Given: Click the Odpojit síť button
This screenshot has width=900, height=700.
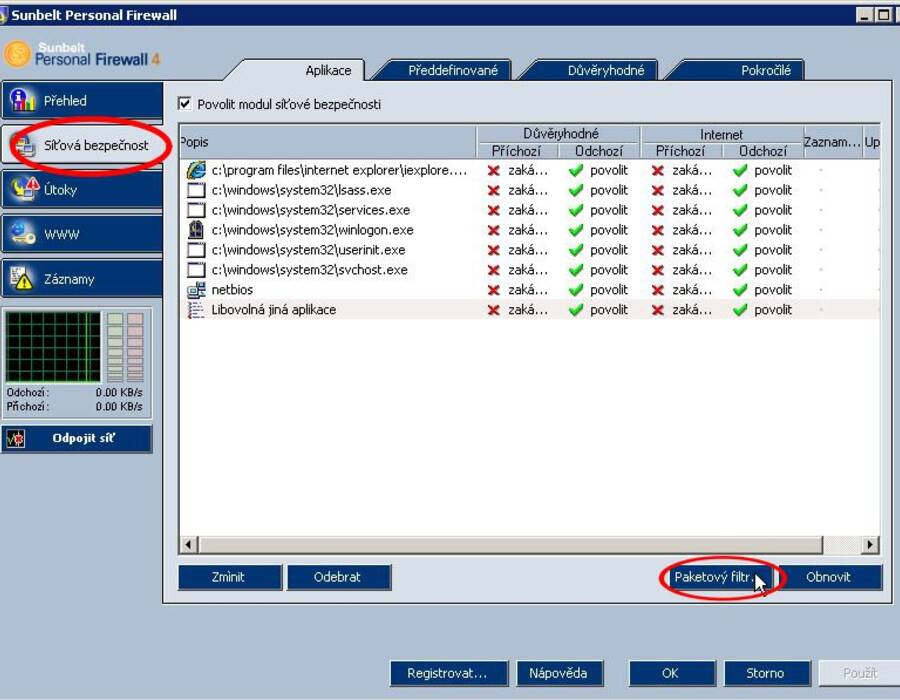Looking at the screenshot, I should (77, 439).
